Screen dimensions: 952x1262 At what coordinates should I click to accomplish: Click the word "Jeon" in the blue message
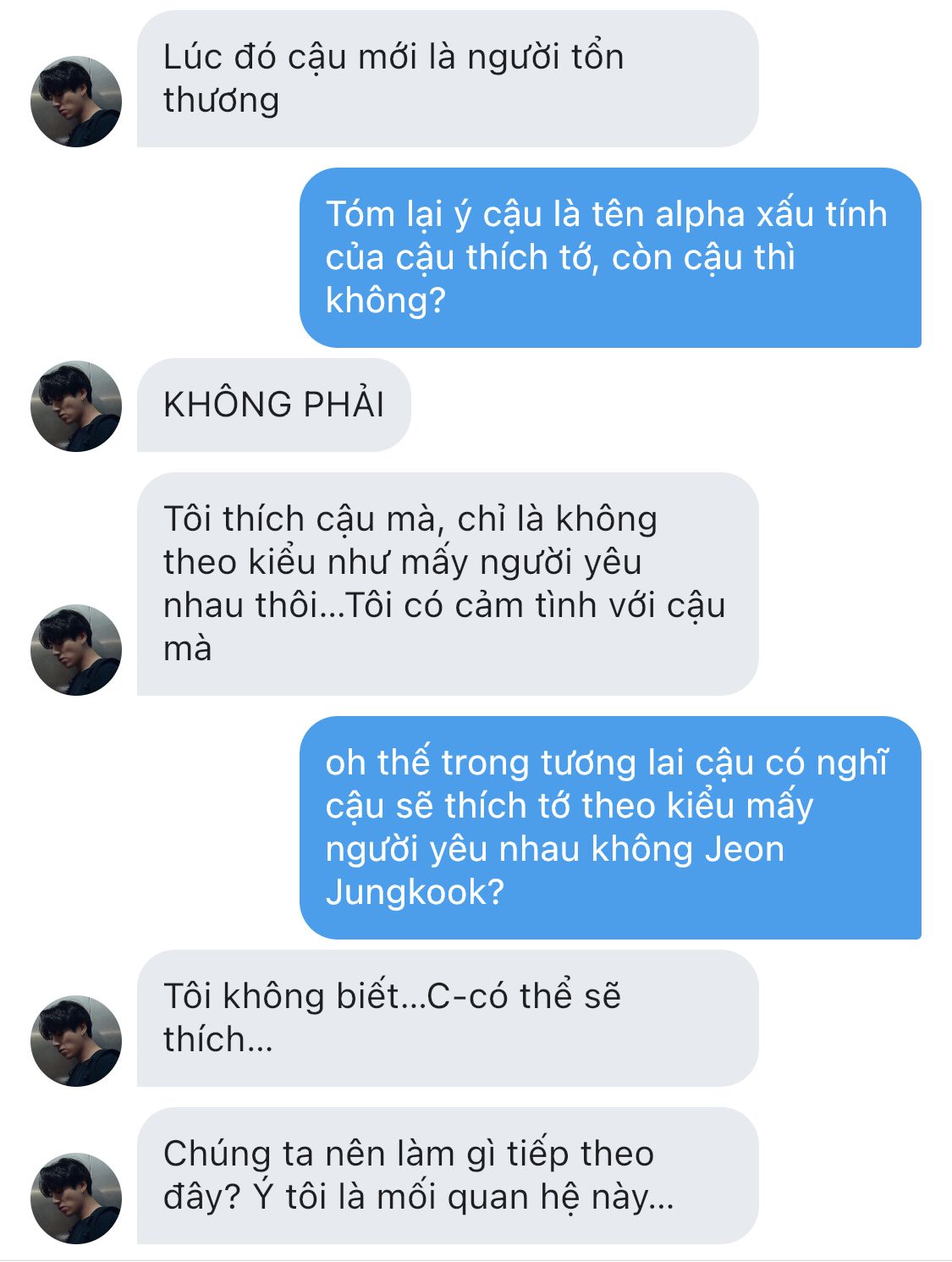(745, 849)
